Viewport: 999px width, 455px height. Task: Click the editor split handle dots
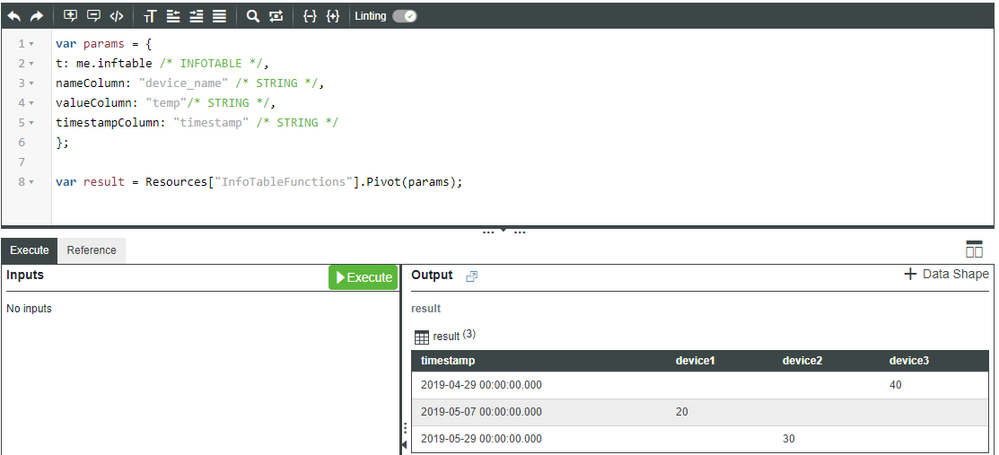(503, 231)
